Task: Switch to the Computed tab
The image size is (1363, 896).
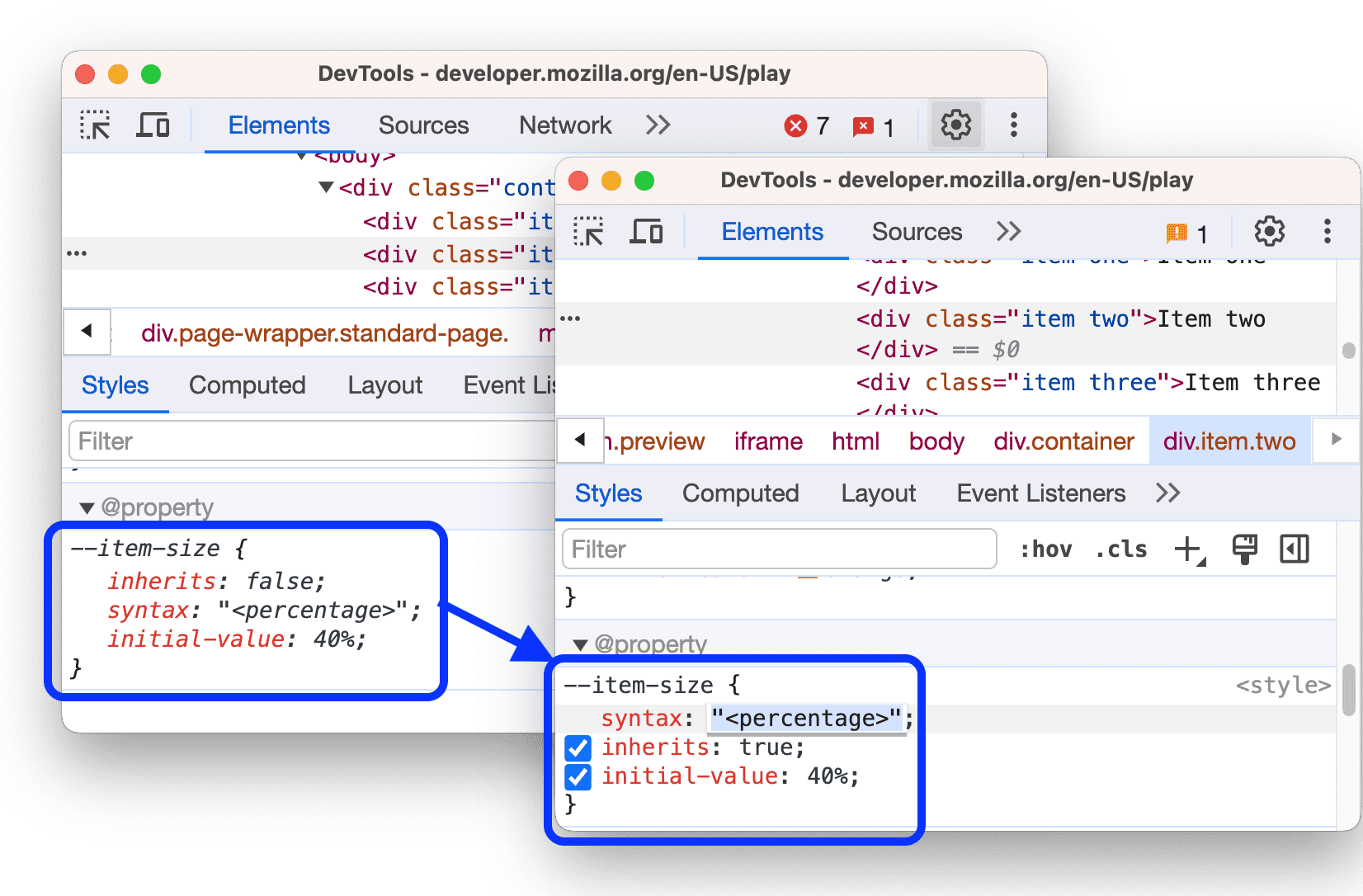Action: pyautogui.click(x=740, y=493)
